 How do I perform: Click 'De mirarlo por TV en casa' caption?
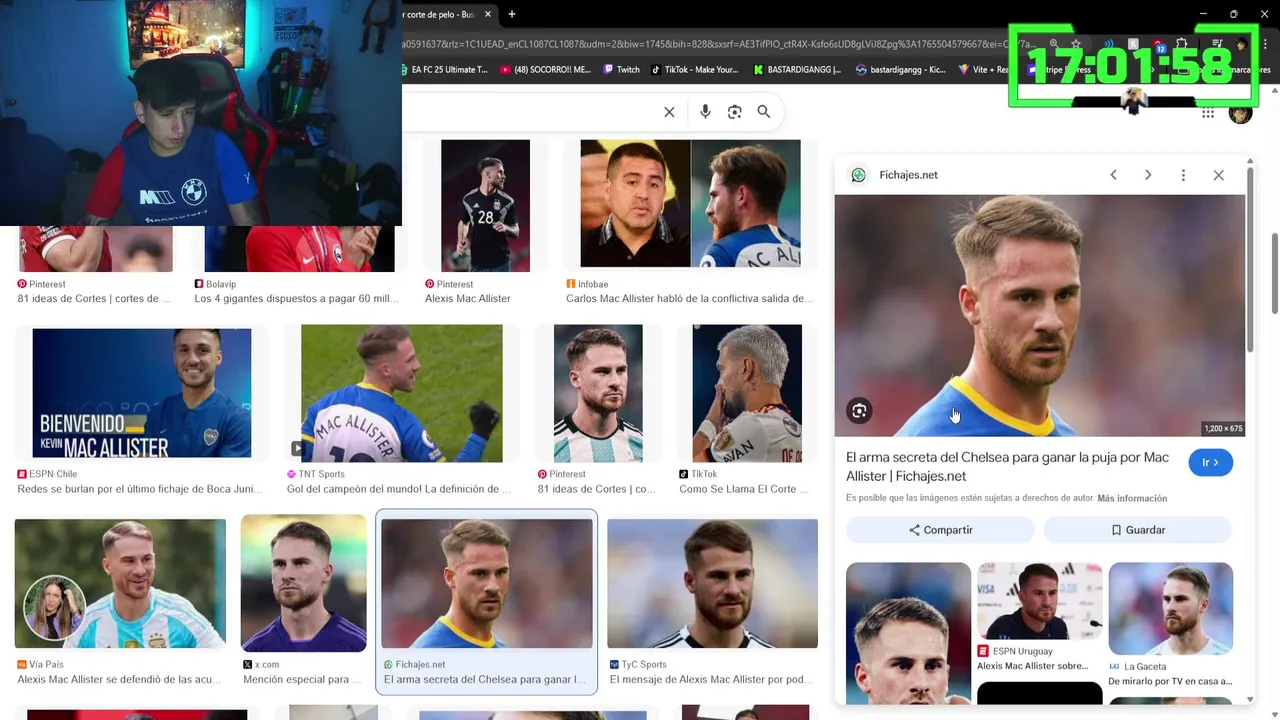[1169, 681]
